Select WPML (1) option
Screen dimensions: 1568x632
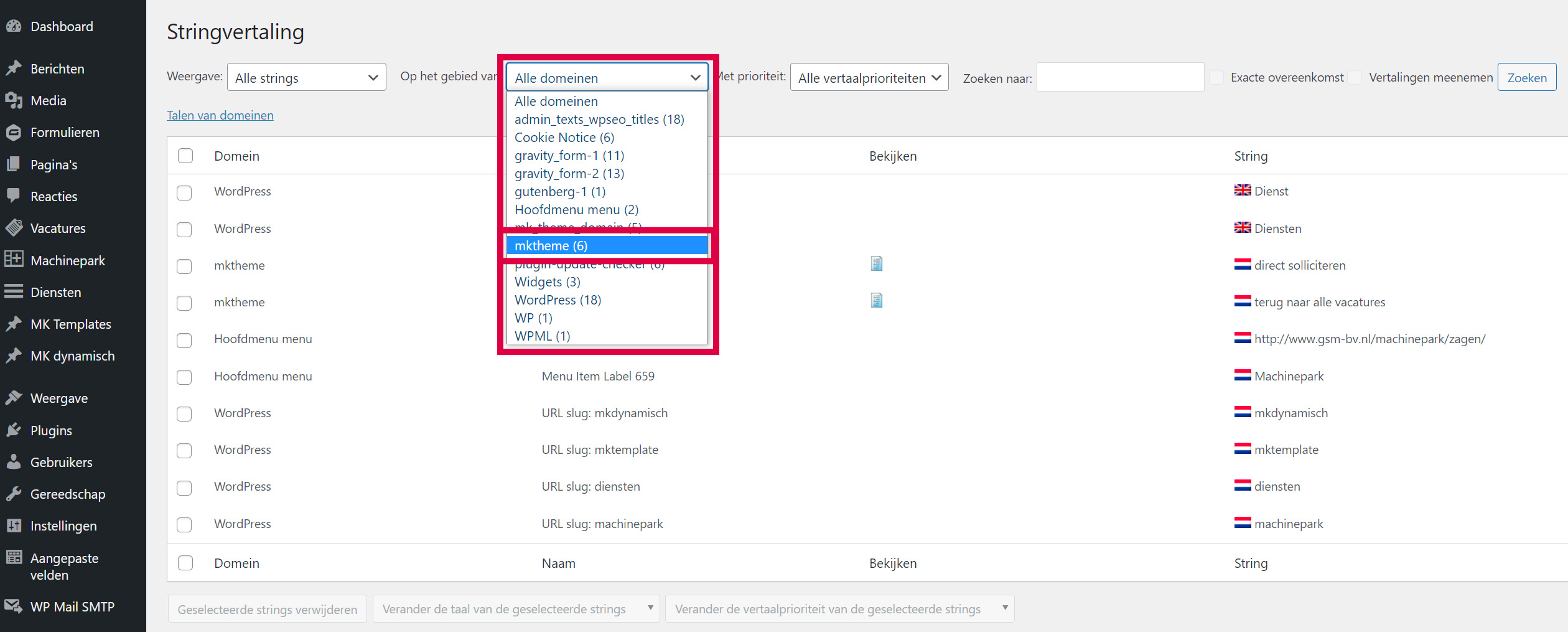coord(607,336)
